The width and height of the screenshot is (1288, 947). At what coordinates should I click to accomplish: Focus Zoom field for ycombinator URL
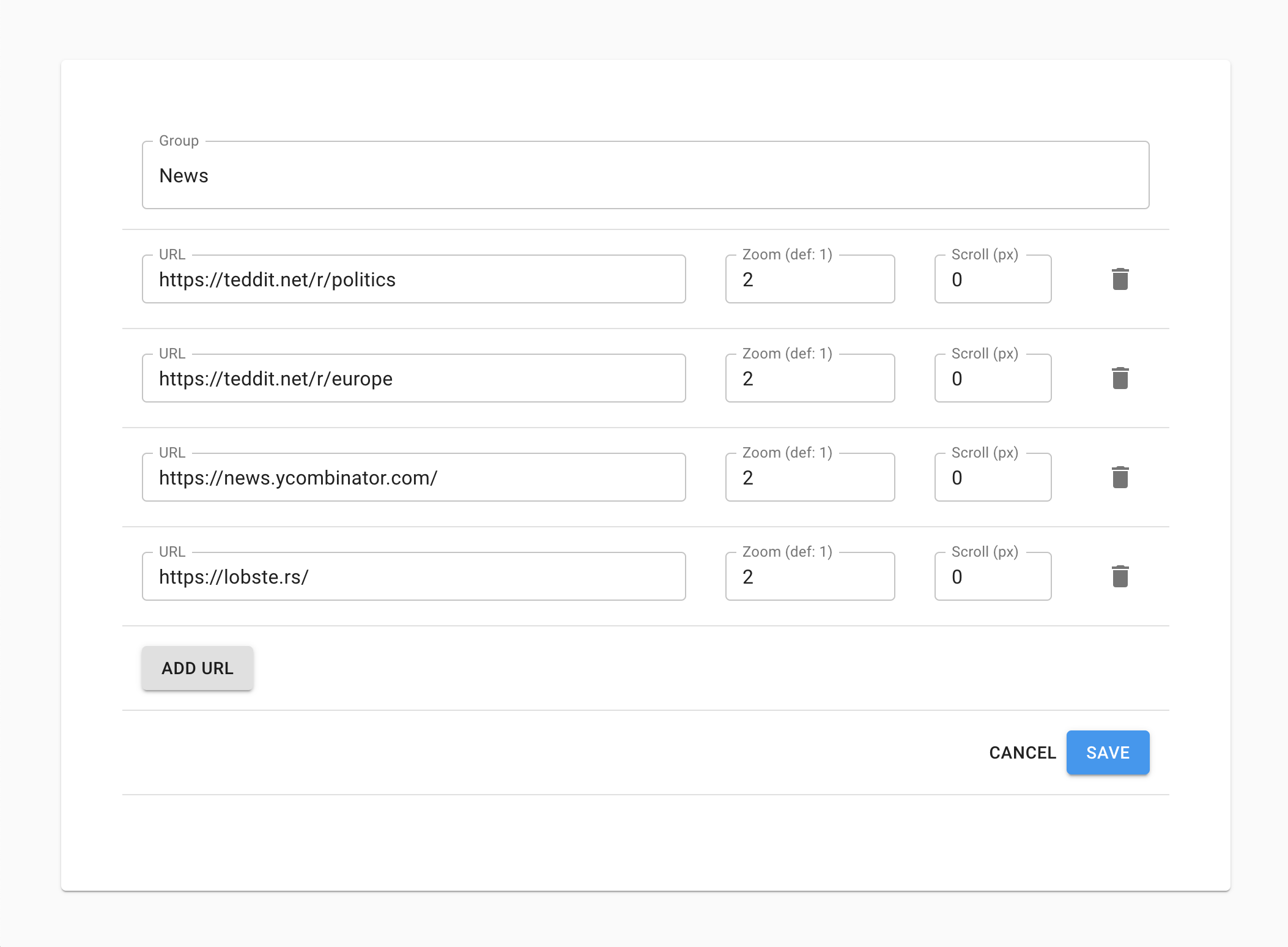(x=810, y=478)
